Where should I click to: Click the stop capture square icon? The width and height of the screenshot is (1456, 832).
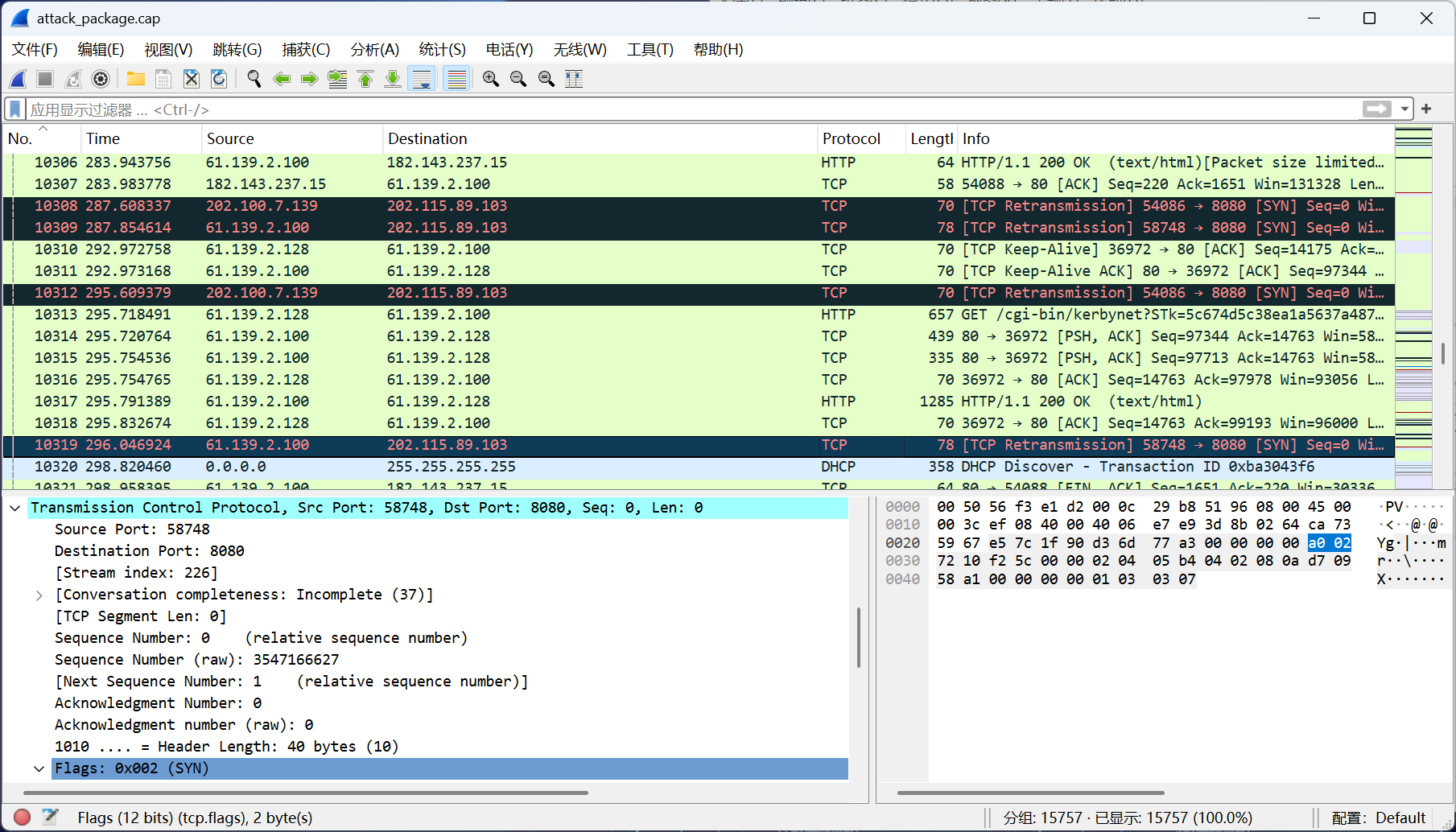pos(45,79)
